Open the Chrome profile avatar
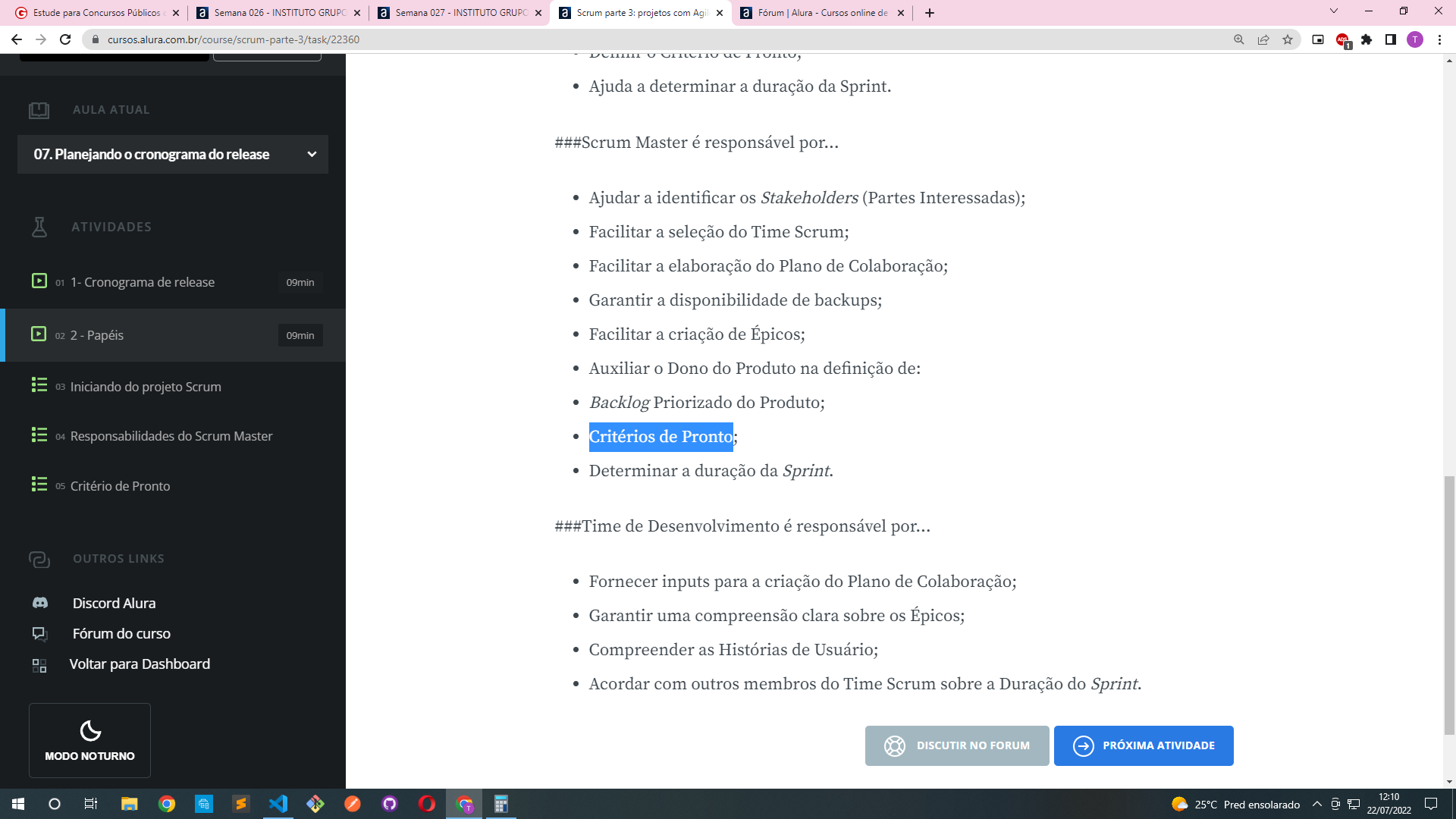The width and height of the screenshot is (1456, 819). click(x=1415, y=39)
